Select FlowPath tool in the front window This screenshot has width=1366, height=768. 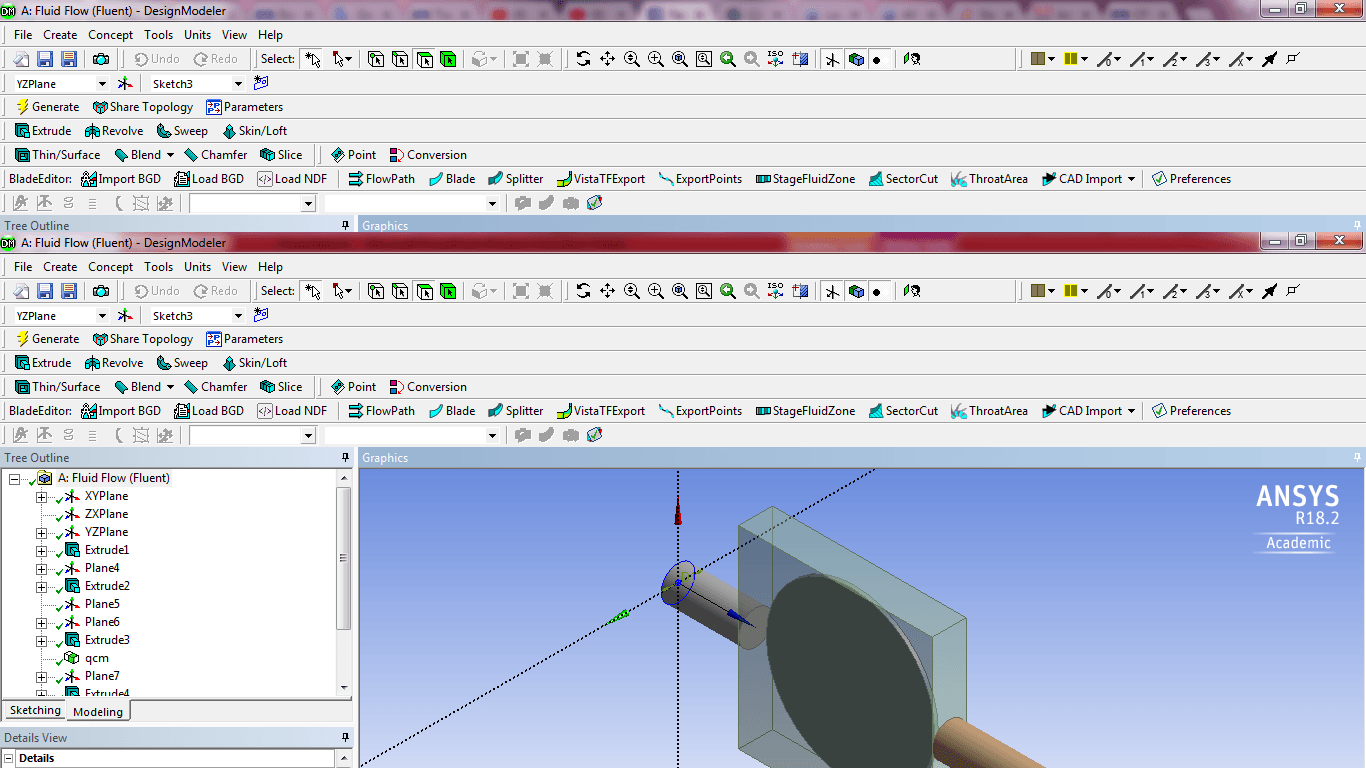381,411
